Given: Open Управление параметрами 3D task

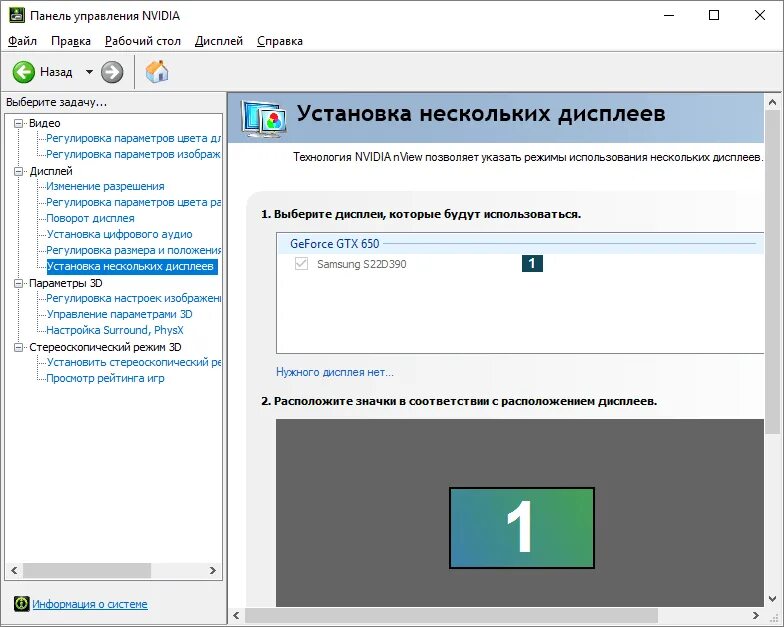Looking at the screenshot, I should coord(120,314).
